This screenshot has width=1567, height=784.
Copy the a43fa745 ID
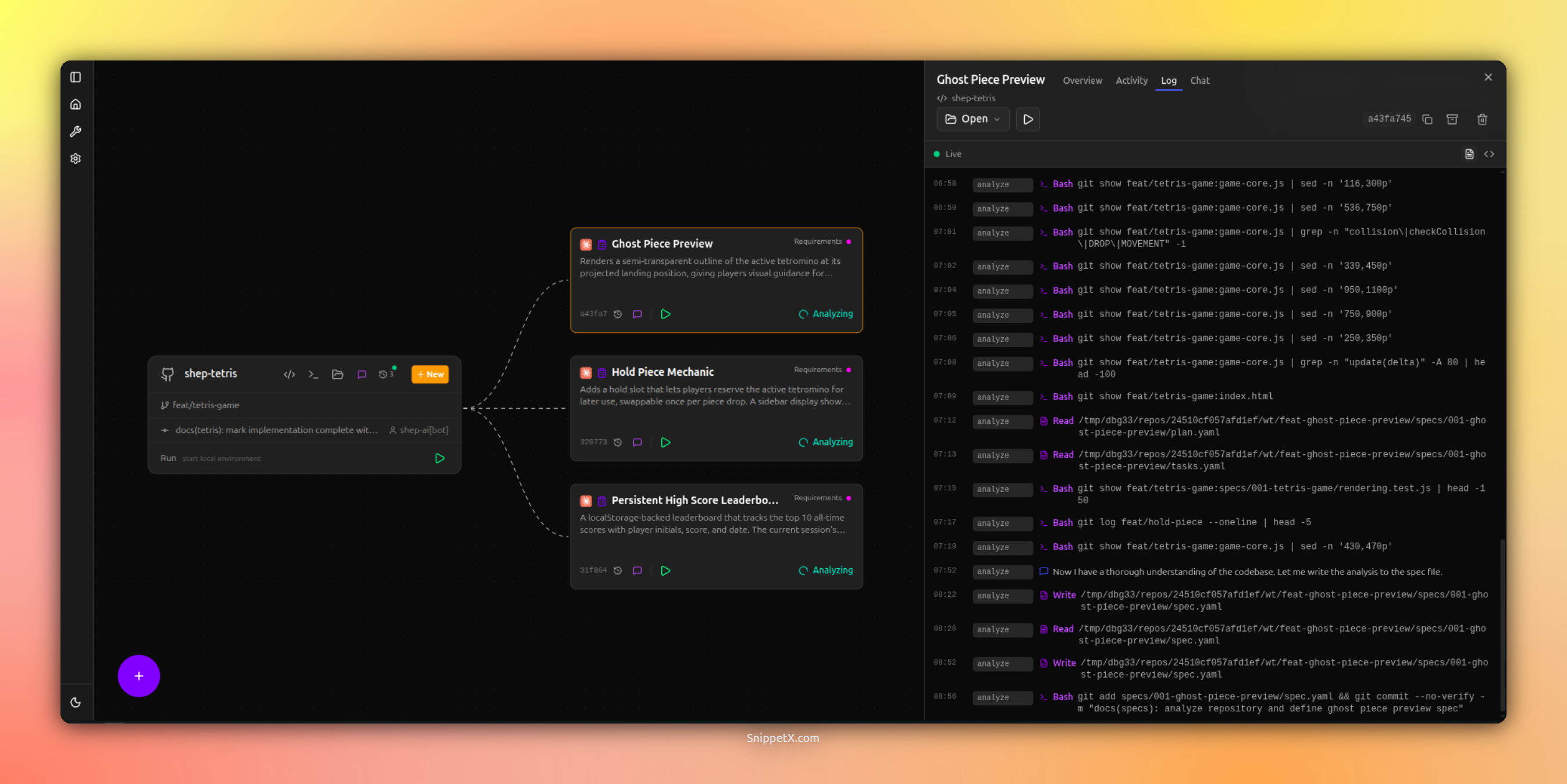click(x=1427, y=119)
